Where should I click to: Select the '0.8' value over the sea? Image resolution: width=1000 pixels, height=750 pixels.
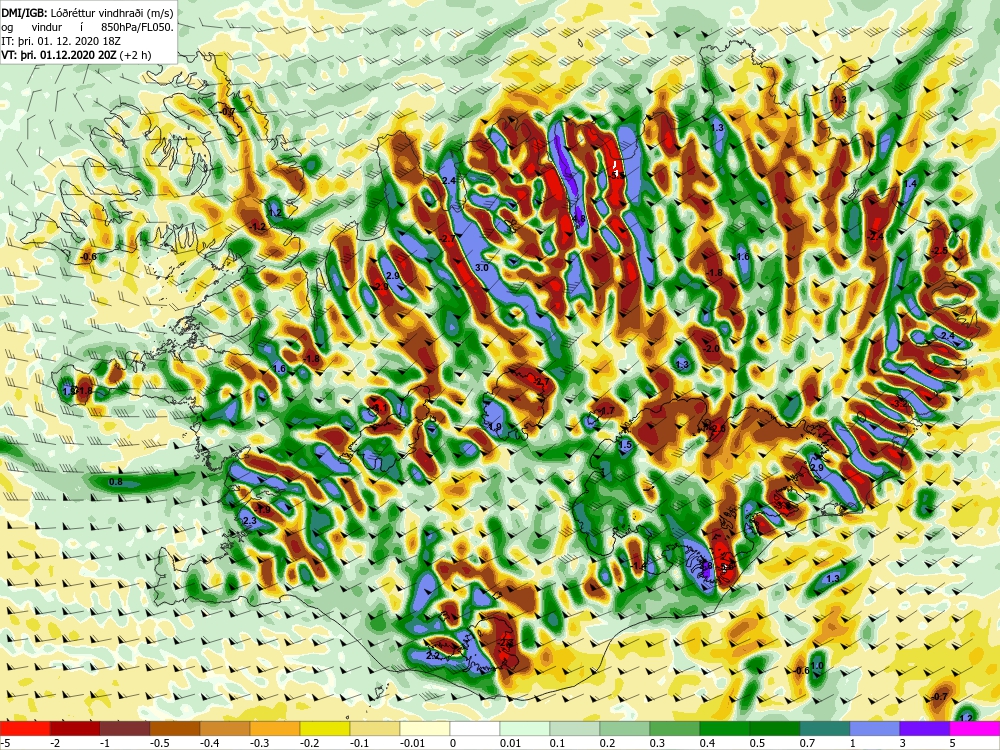(115, 482)
